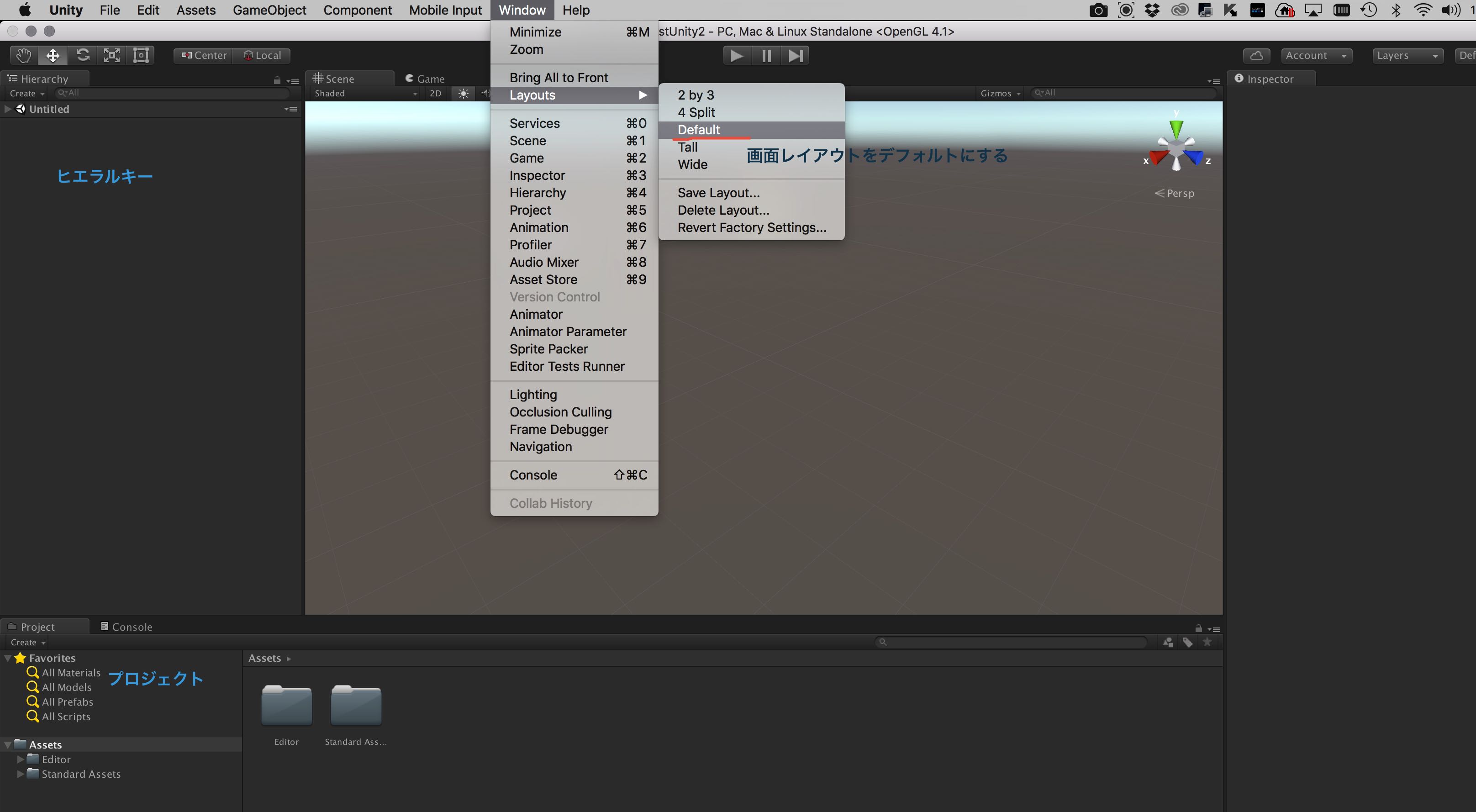
Task: Select the Move tool in the toolbar
Action: pos(53,56)
